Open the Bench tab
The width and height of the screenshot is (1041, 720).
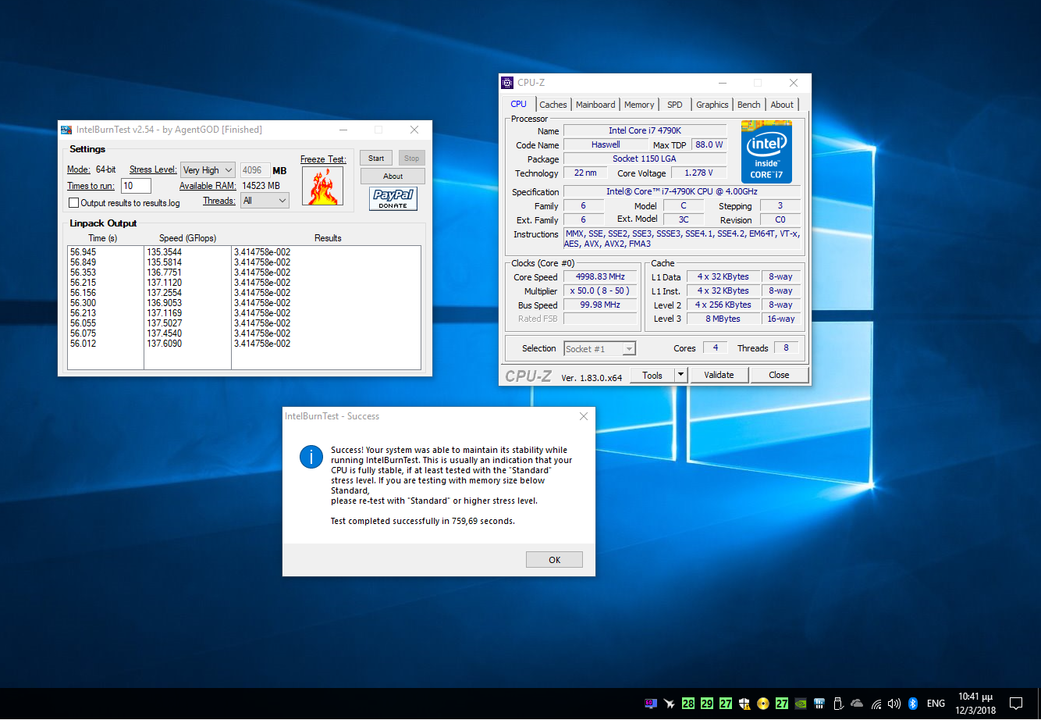coord(749,105)
